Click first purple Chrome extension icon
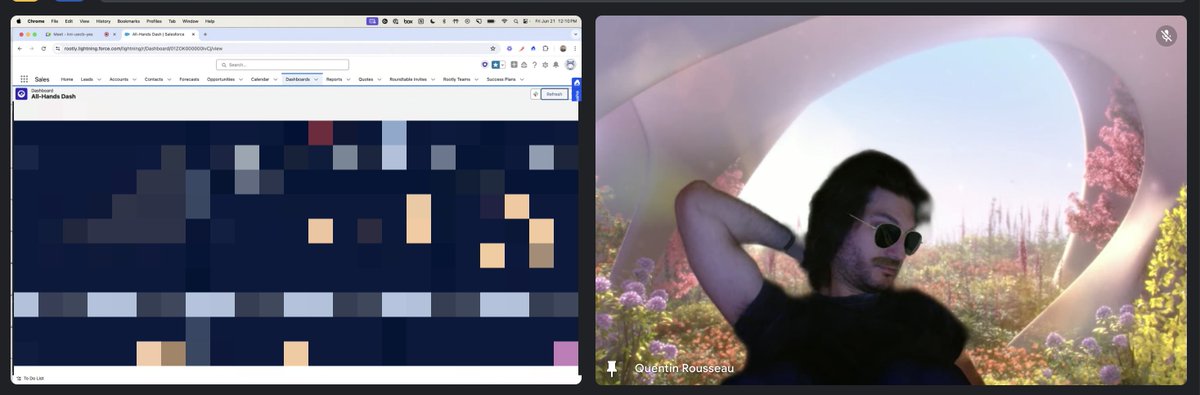 509,48
